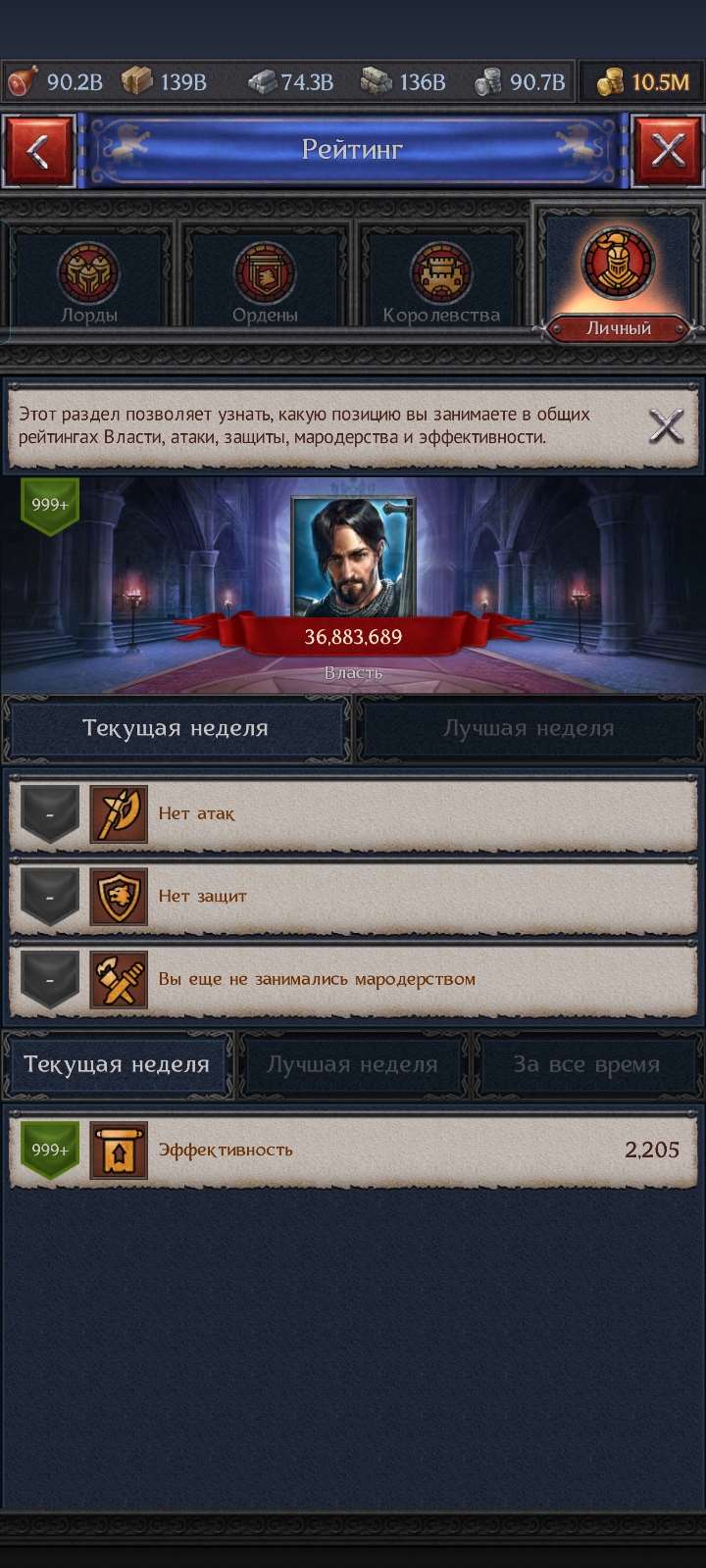706x1568 pixels.
Task: Tap the lord portrait thumbnail
Action: pyautogui.click(x=353, y=557)
